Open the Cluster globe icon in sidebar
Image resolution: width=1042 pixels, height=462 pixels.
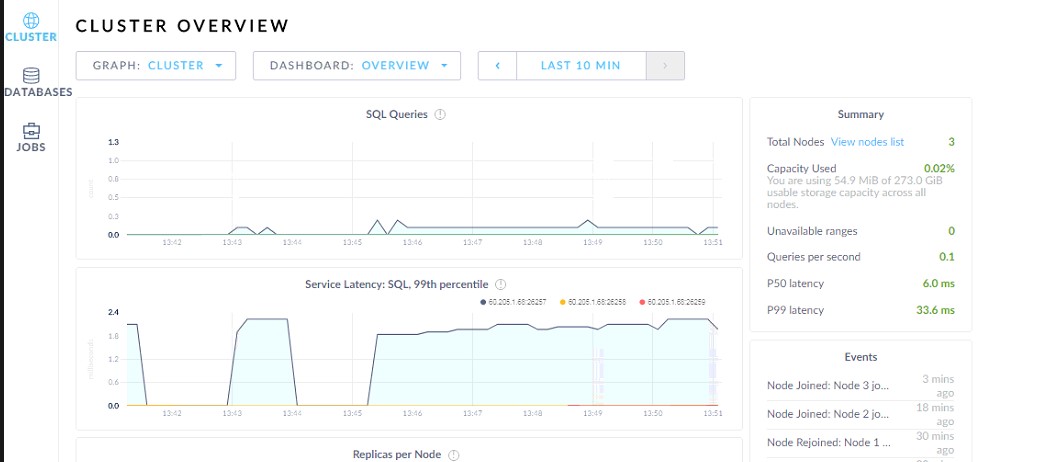(x=31, y=20)
